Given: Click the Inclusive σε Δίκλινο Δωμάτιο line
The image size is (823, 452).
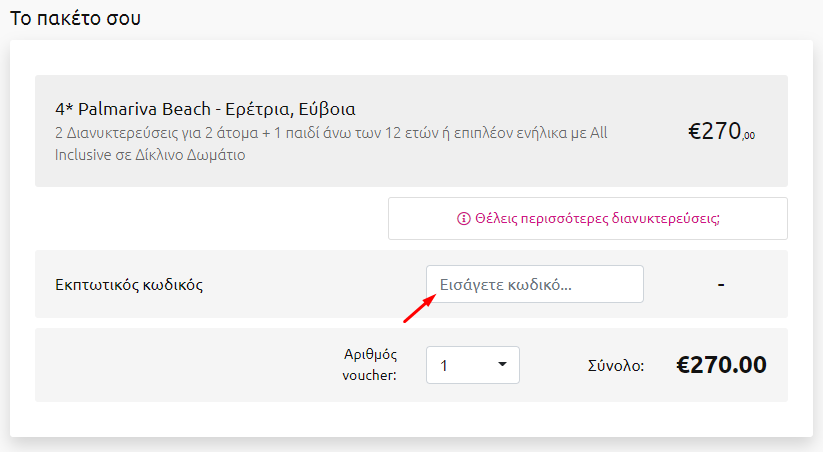Looking at the screenshot, I should pos(150,155).
